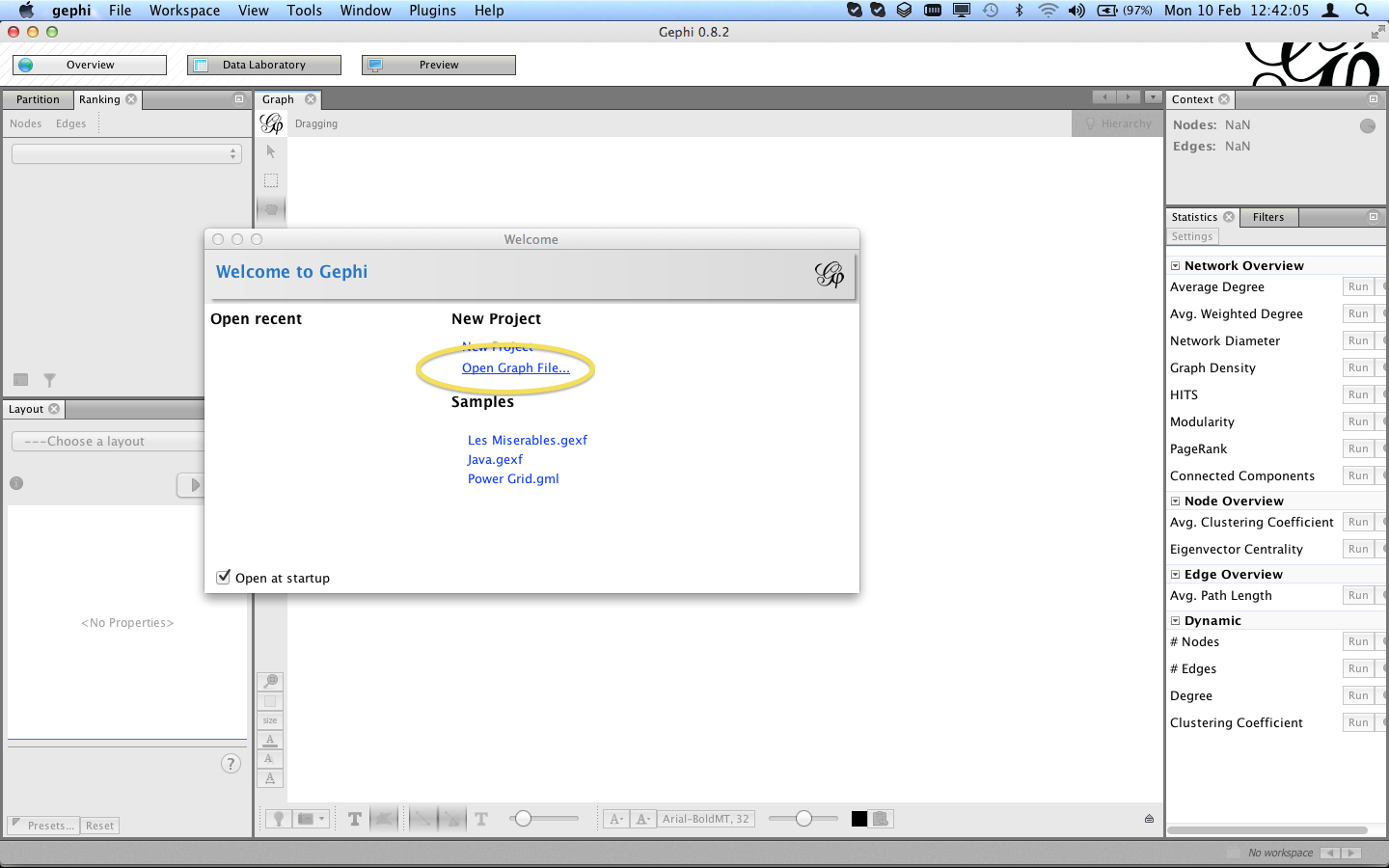Open Spotlight search in menu bar
The image size is (1389, 868).
pos(1362,10)
